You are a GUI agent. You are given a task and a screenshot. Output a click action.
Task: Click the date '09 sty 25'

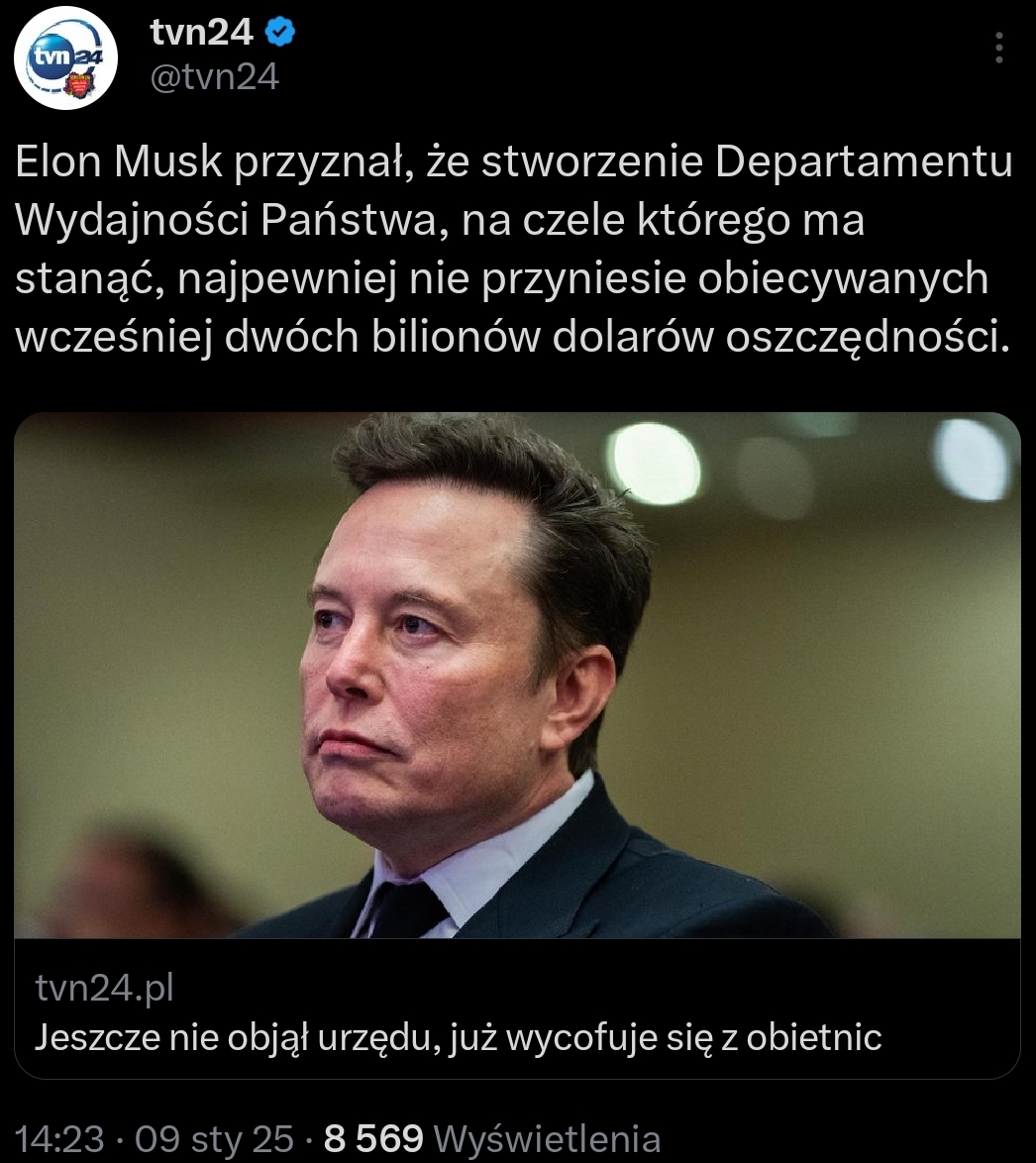[214, 1138]
